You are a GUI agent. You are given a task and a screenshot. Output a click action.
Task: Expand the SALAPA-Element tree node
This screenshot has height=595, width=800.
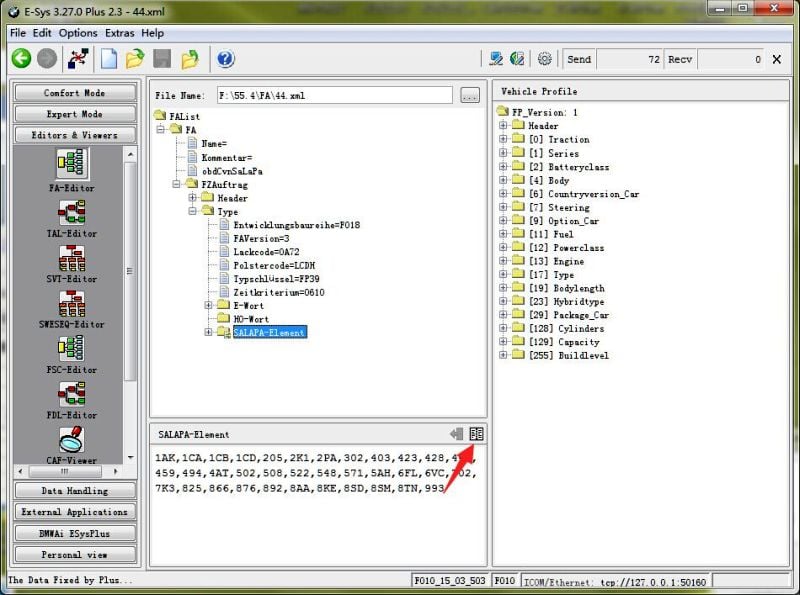[x=208, y=332]
